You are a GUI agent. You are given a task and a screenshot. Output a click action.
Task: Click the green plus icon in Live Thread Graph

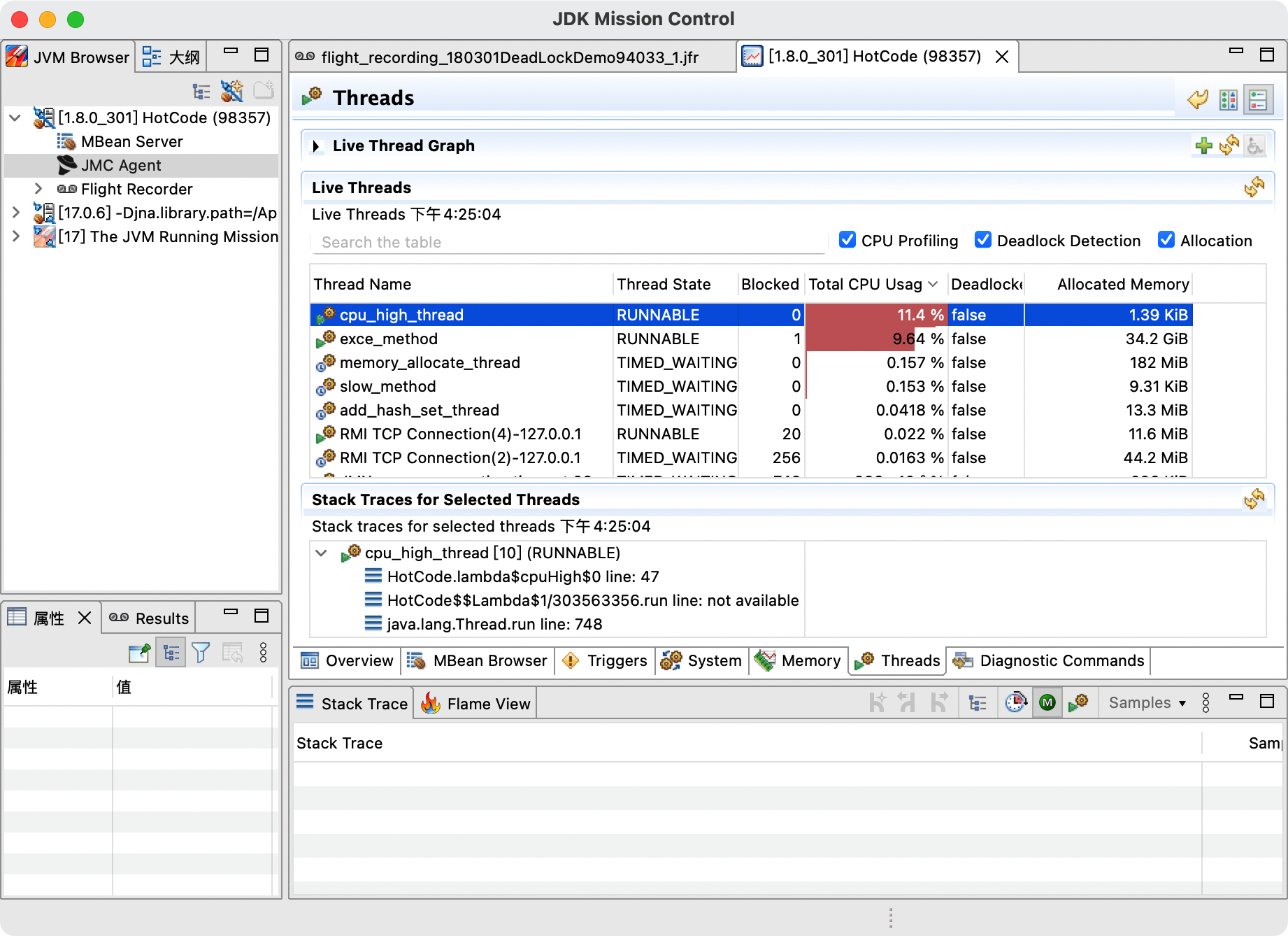click(1203, 146)
